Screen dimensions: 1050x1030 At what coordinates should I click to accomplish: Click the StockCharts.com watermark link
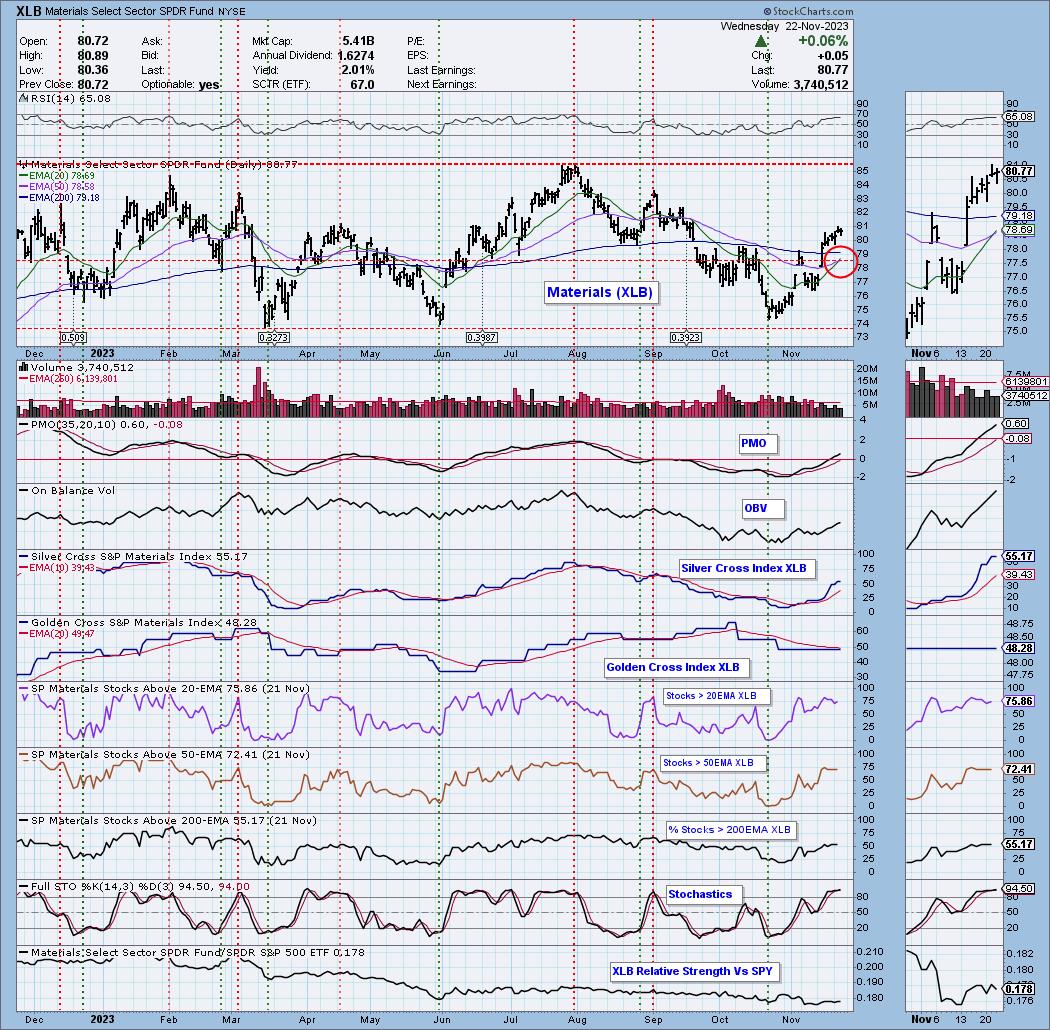tap(808, 11)
